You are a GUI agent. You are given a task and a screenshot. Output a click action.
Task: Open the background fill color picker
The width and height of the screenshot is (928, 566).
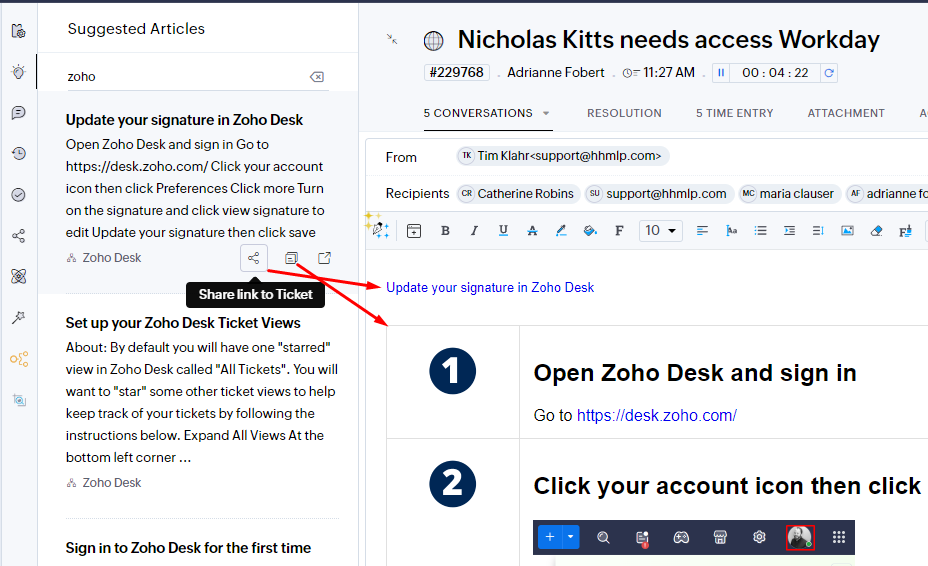tap(590, 231)
